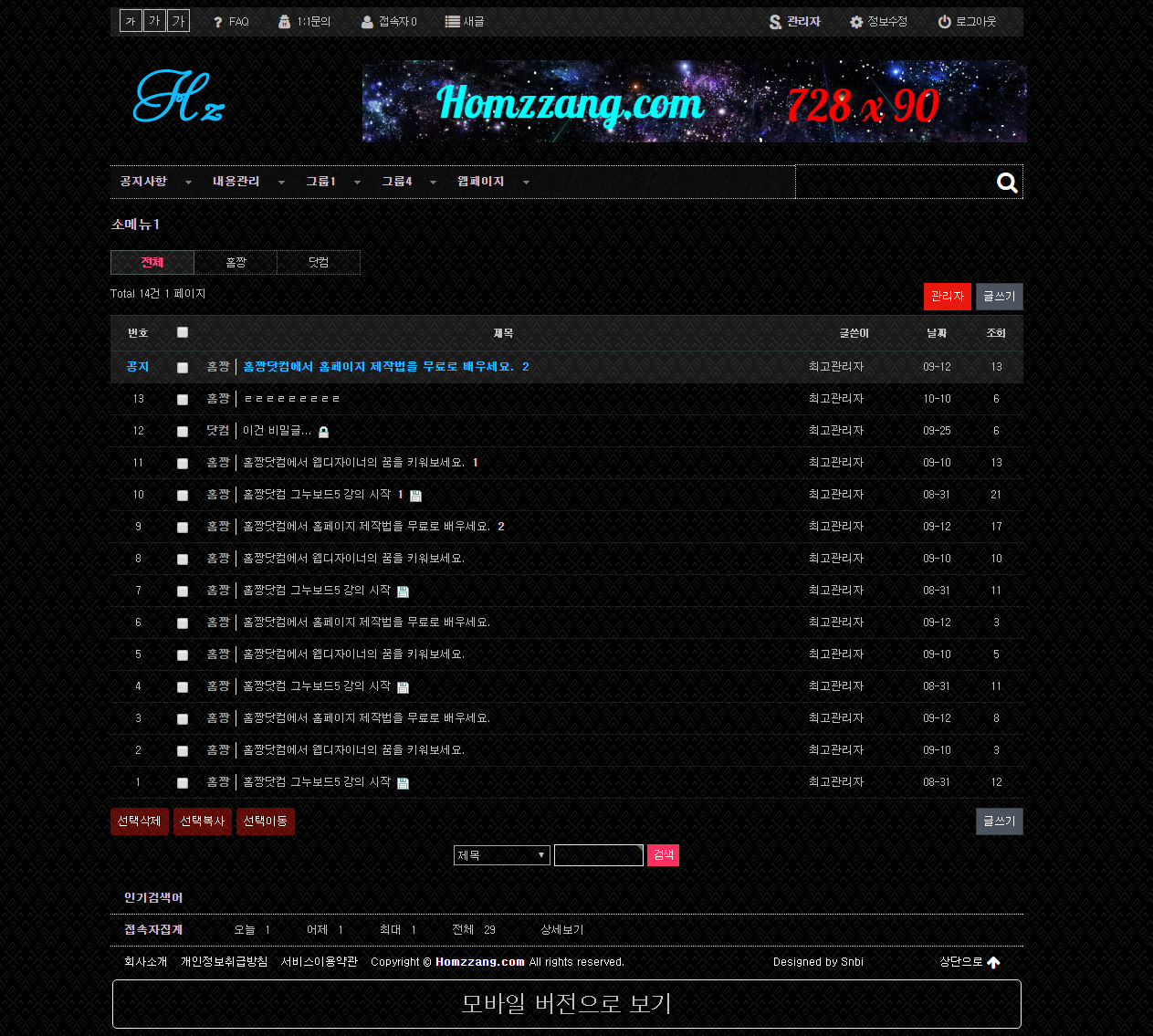
Task: Open the 제목 search field dropdown
Action: [x=502, y=855]
